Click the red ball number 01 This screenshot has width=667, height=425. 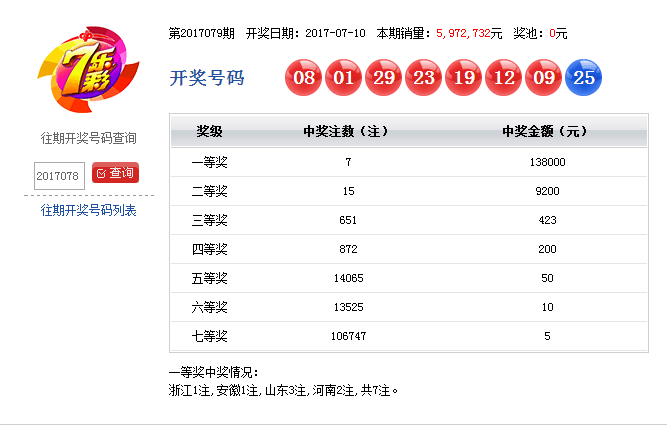pos(344,79)
